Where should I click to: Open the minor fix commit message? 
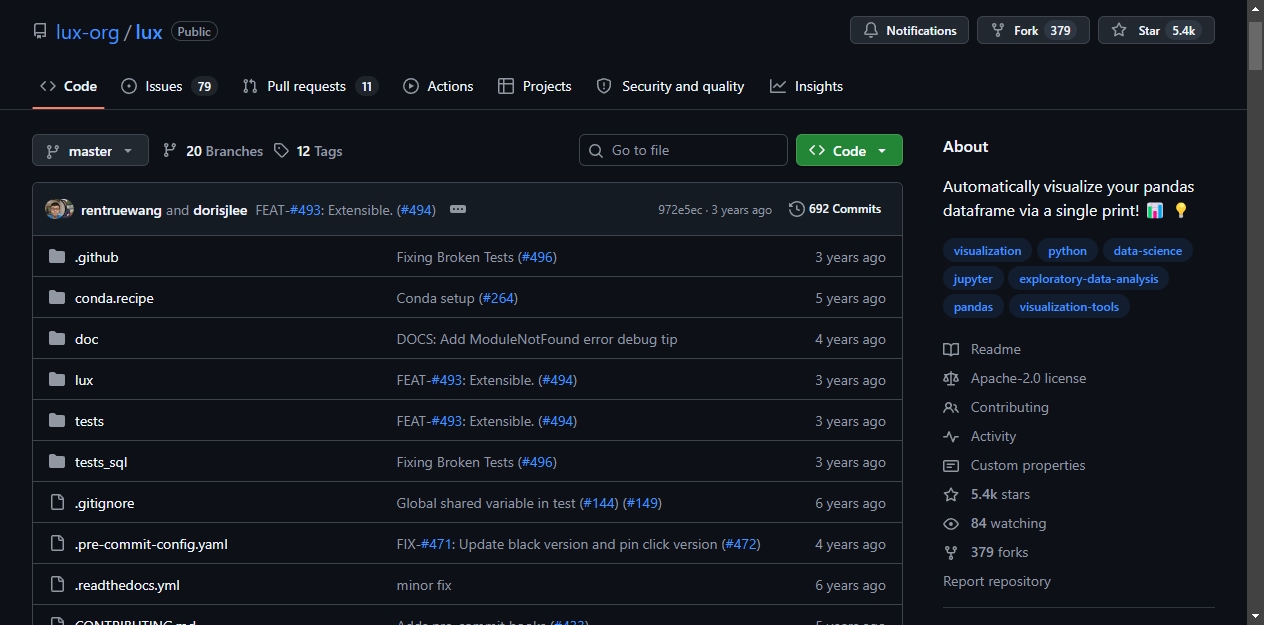pos(424,585)
